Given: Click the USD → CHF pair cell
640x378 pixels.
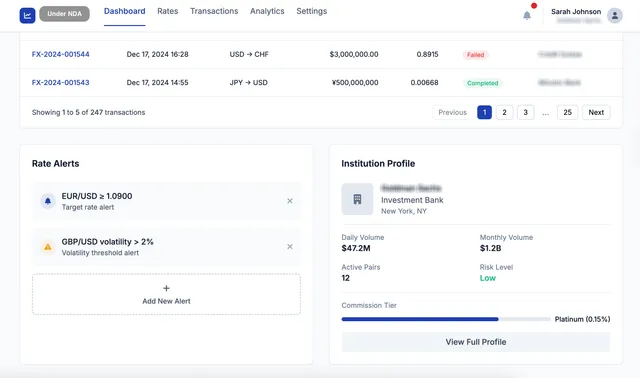Looking at the screenshot, I should tap(249, 54).
